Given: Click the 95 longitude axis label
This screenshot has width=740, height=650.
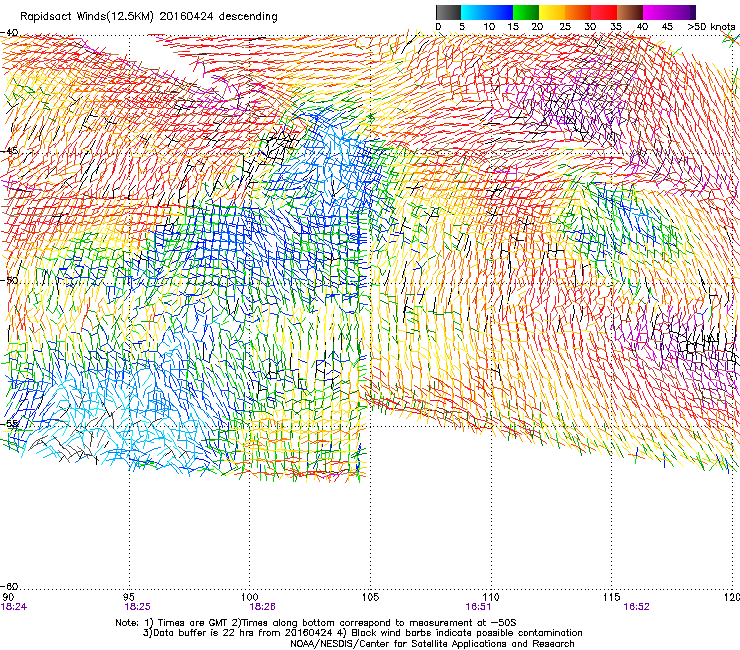Looking at the screenshot, I should pyautogui.click(x=129, y=597).
